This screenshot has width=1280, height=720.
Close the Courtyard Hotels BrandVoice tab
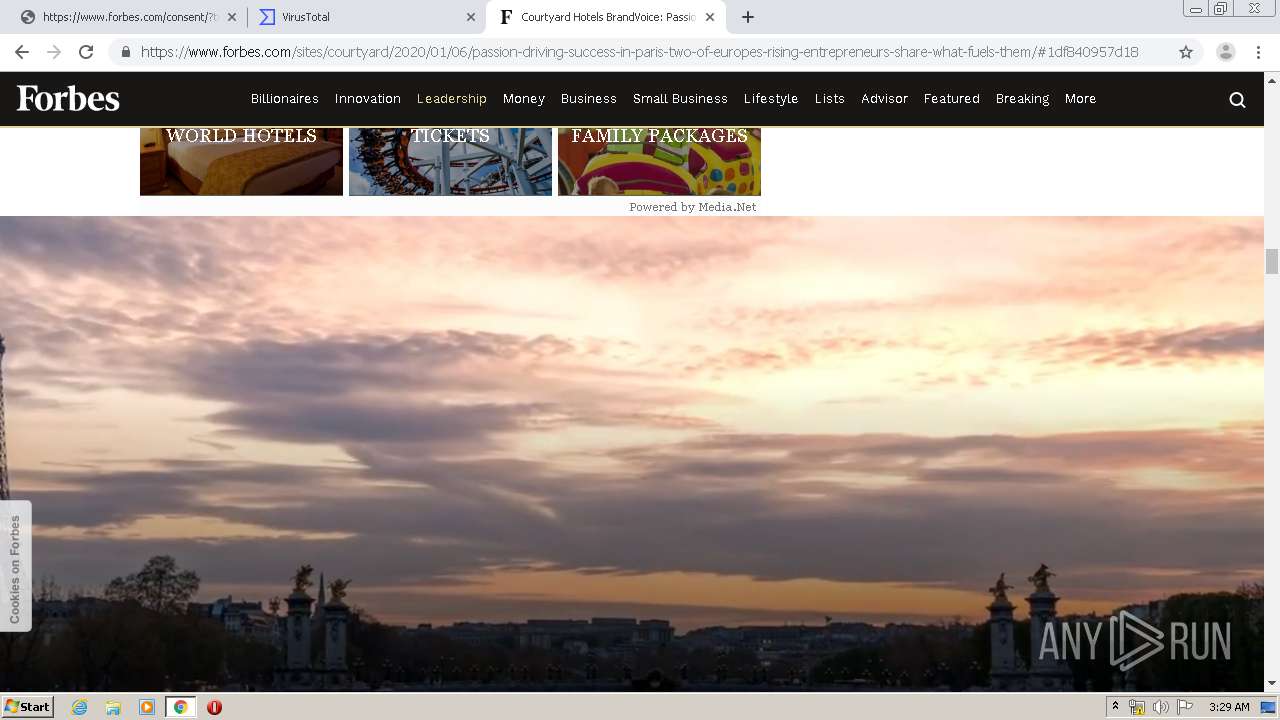click(710, 17)
